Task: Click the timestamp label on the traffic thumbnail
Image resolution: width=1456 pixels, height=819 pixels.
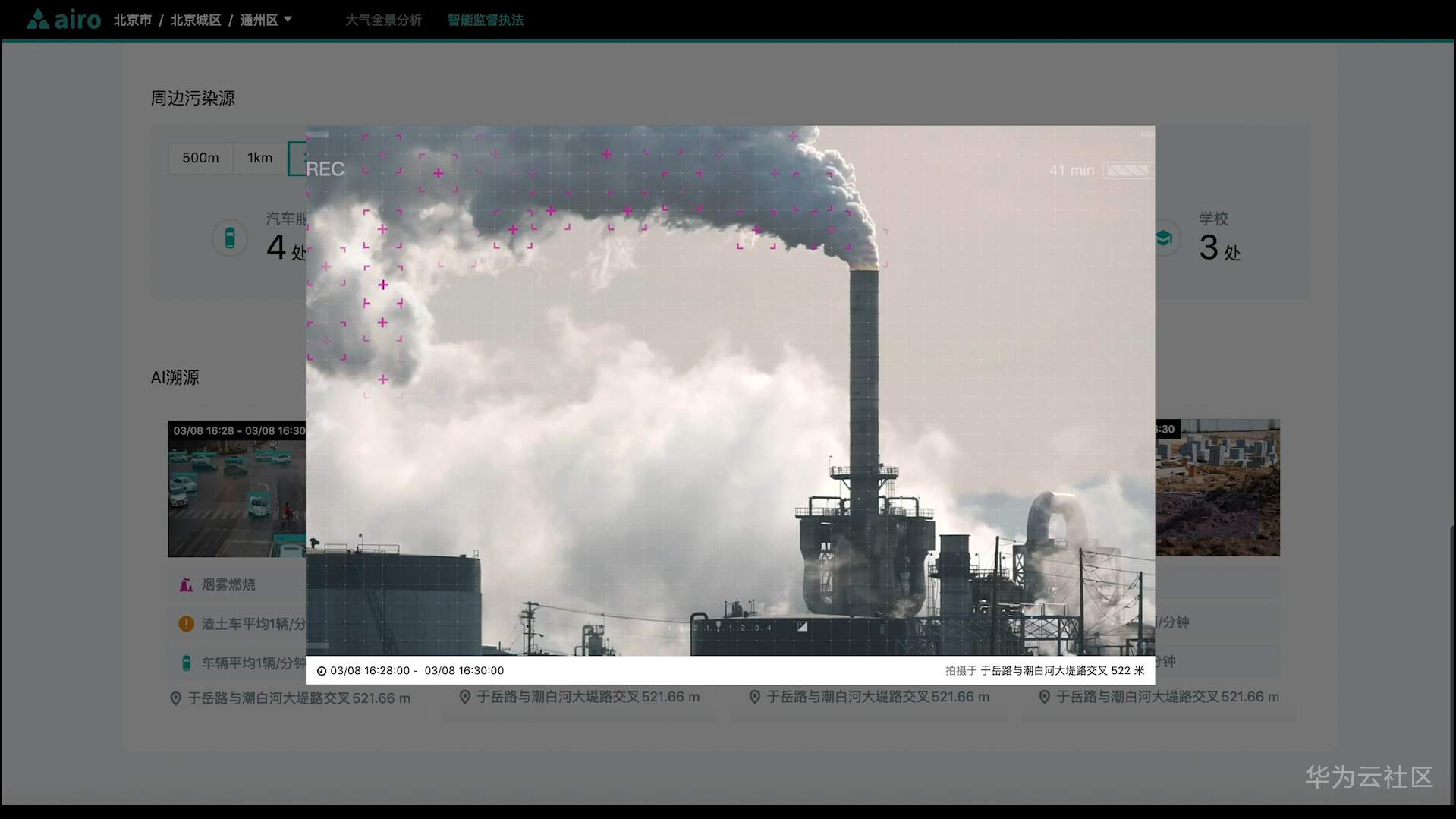Action: pyautogui.click(x=239, y=430)
